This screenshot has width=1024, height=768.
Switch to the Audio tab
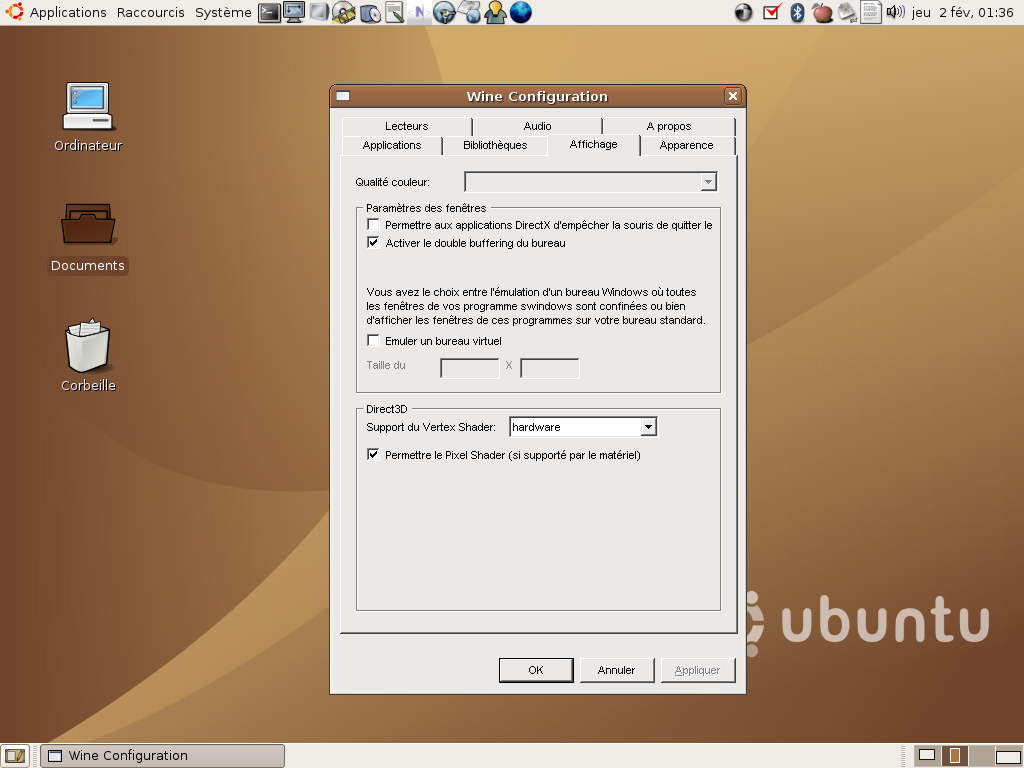(x=537, y=126)
